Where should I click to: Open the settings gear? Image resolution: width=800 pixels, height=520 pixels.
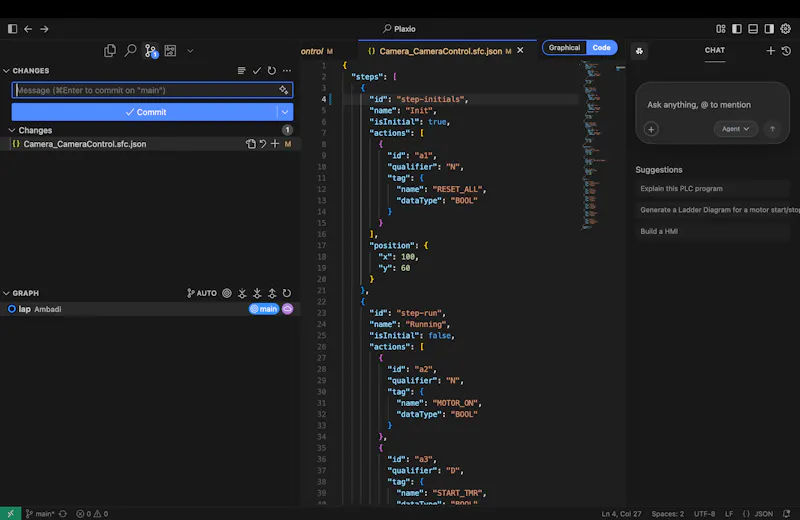coord(786,29)
